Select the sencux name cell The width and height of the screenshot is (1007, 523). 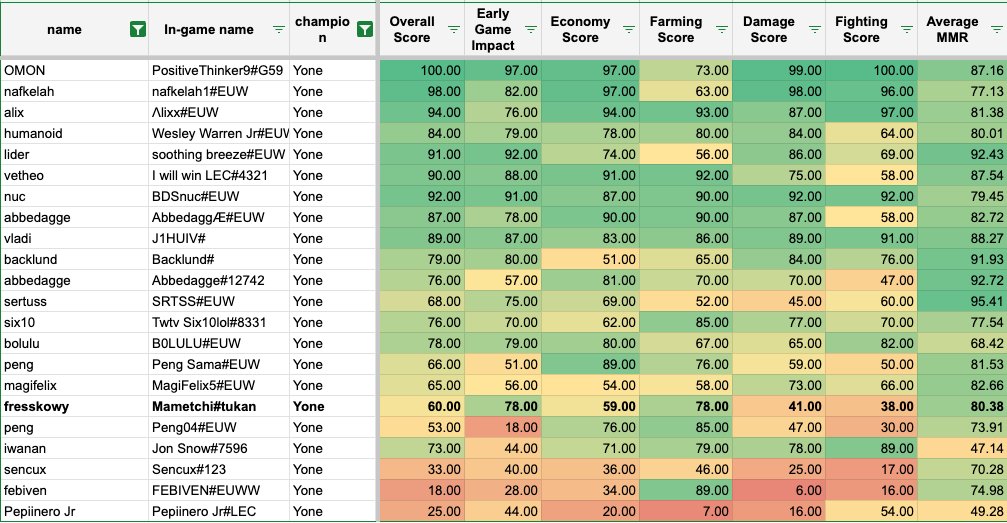pos(74,469)
